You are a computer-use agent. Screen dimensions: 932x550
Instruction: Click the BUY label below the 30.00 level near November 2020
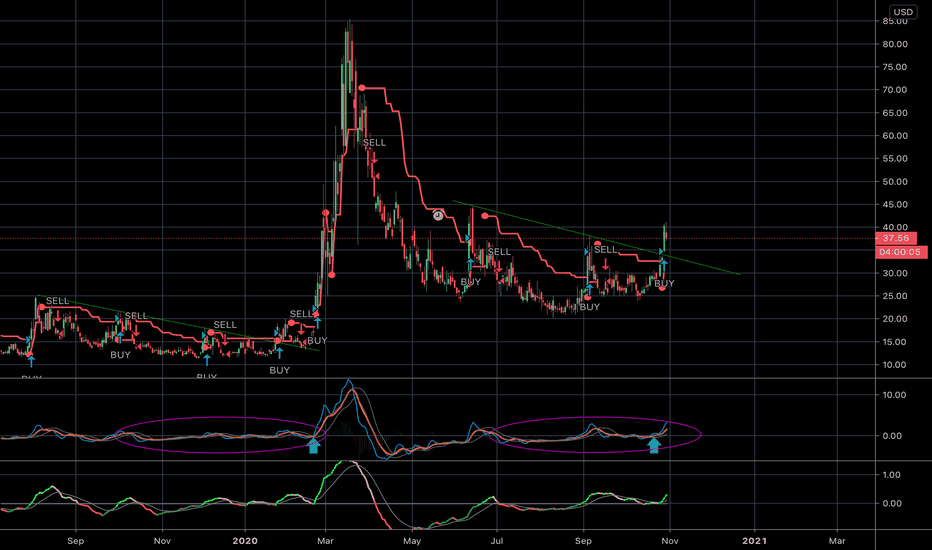(665, 284)
